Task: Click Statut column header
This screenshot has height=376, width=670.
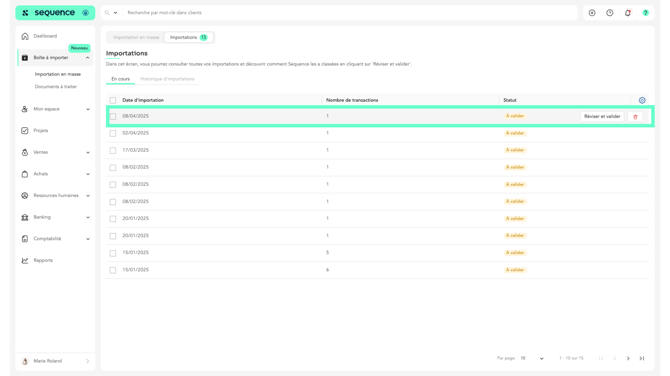Action: [510, 100]
